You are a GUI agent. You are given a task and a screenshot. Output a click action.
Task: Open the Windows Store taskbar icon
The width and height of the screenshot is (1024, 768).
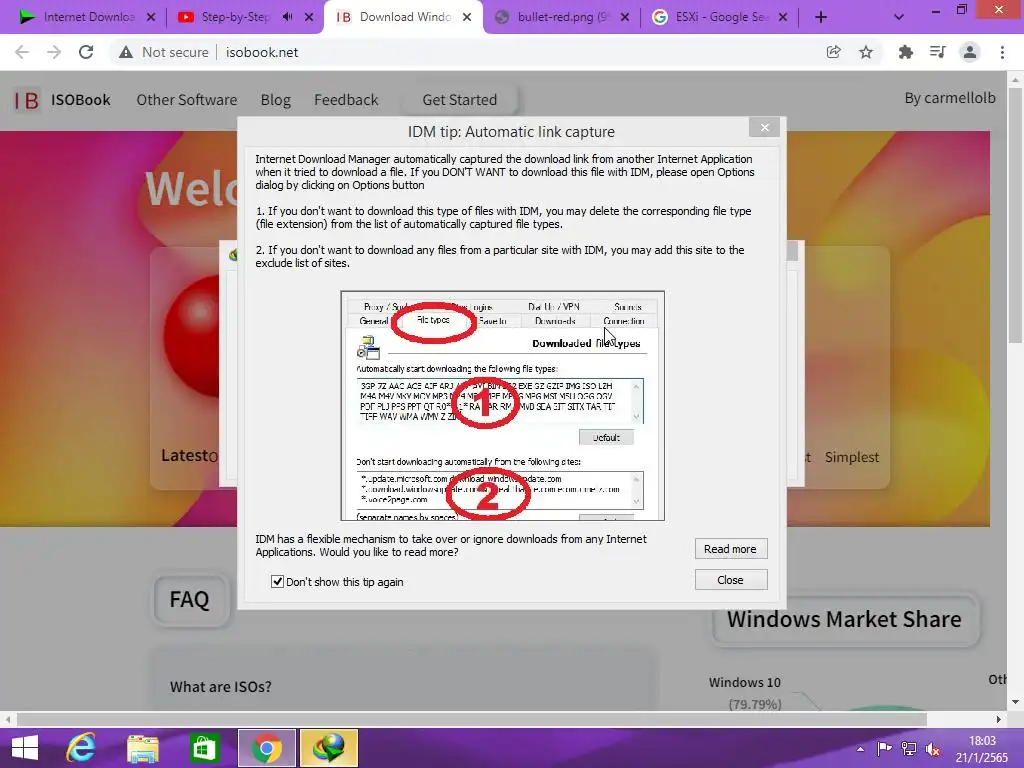(x=204, y=748)
